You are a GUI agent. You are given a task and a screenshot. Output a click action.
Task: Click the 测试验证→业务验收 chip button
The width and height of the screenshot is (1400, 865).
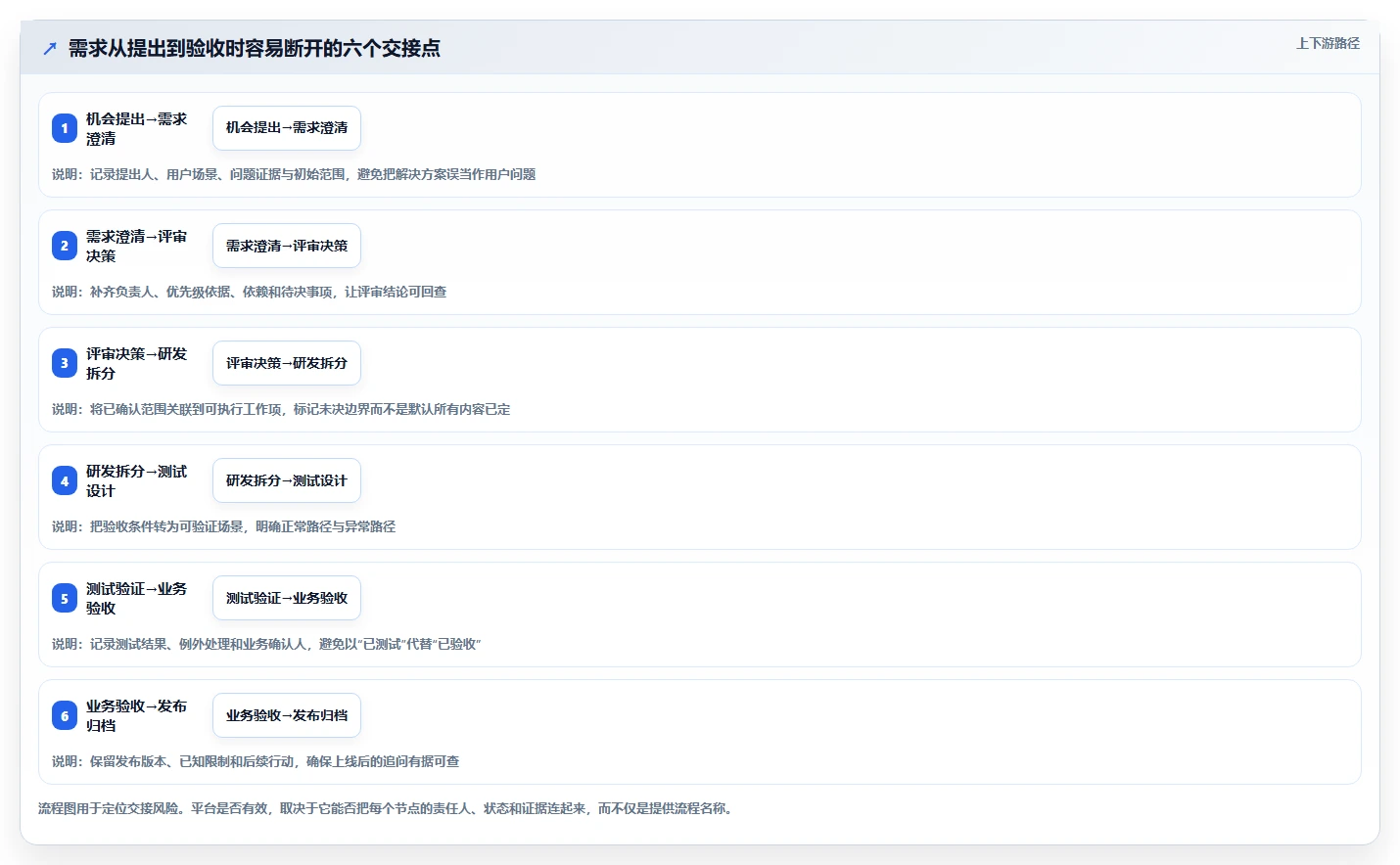click(x=287, y=598)
